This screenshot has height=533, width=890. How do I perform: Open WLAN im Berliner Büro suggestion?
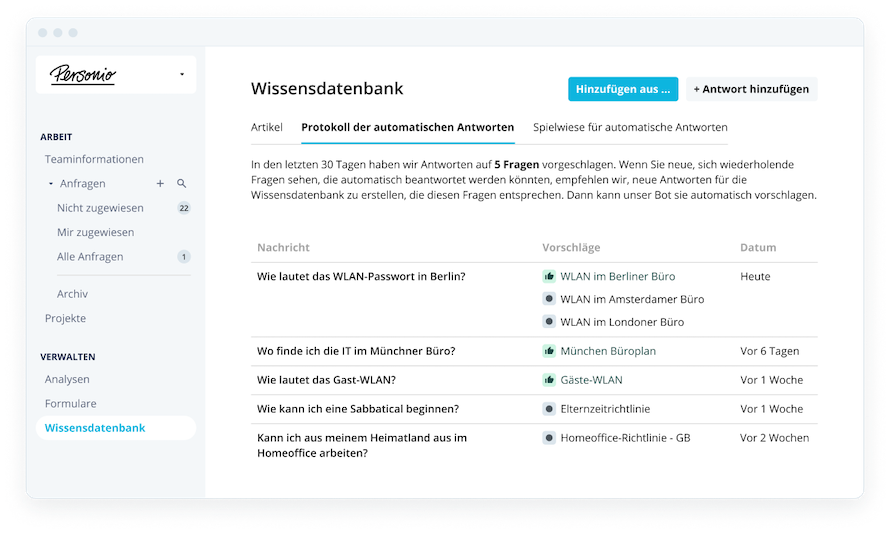coord(618,276)
